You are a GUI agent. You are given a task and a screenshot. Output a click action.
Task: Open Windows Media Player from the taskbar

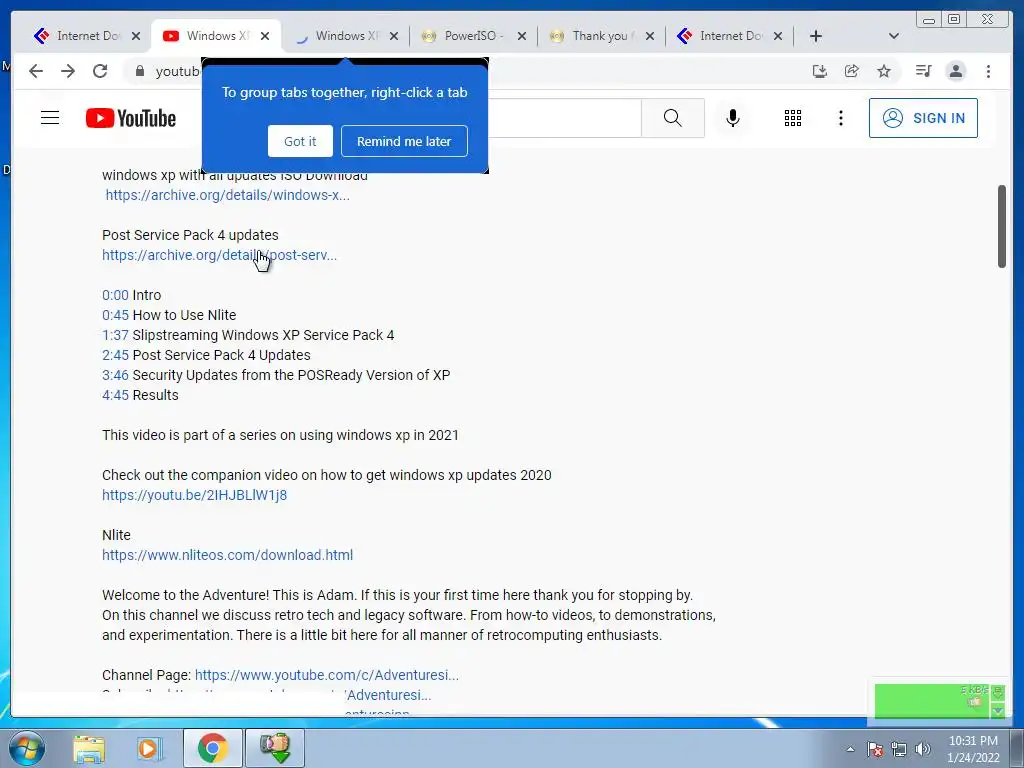[x=150, y=749]
